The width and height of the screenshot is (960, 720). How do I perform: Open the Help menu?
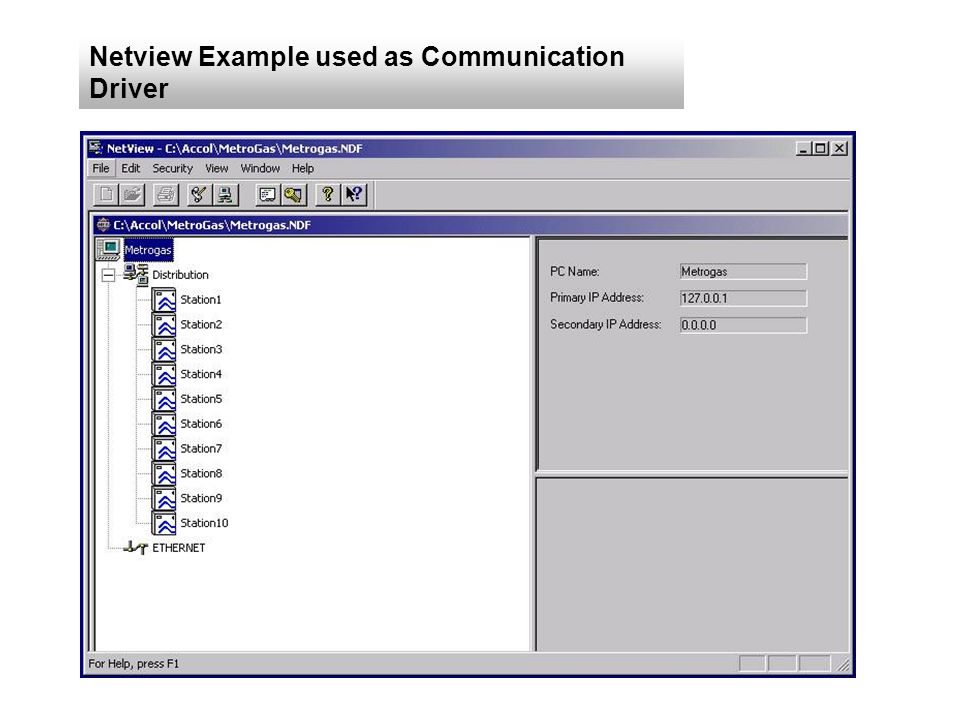tap(302, 168)
